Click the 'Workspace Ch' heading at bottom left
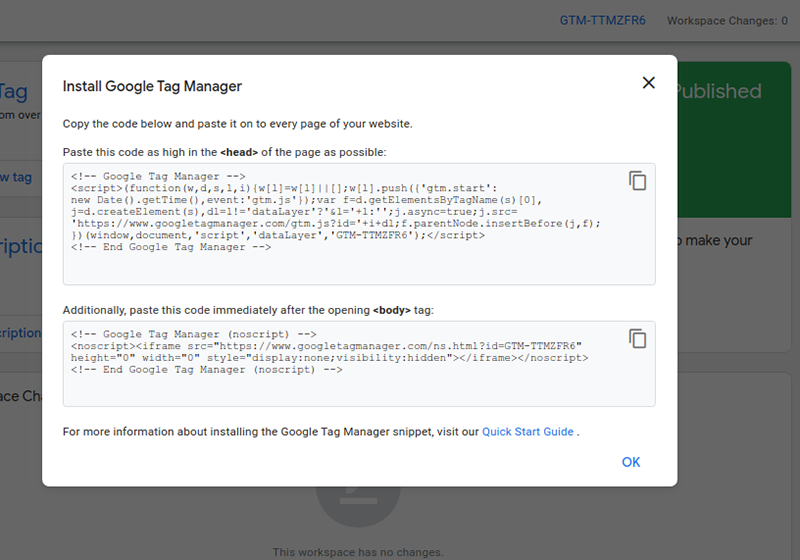The image size is (800, 560). click(21, 396)
